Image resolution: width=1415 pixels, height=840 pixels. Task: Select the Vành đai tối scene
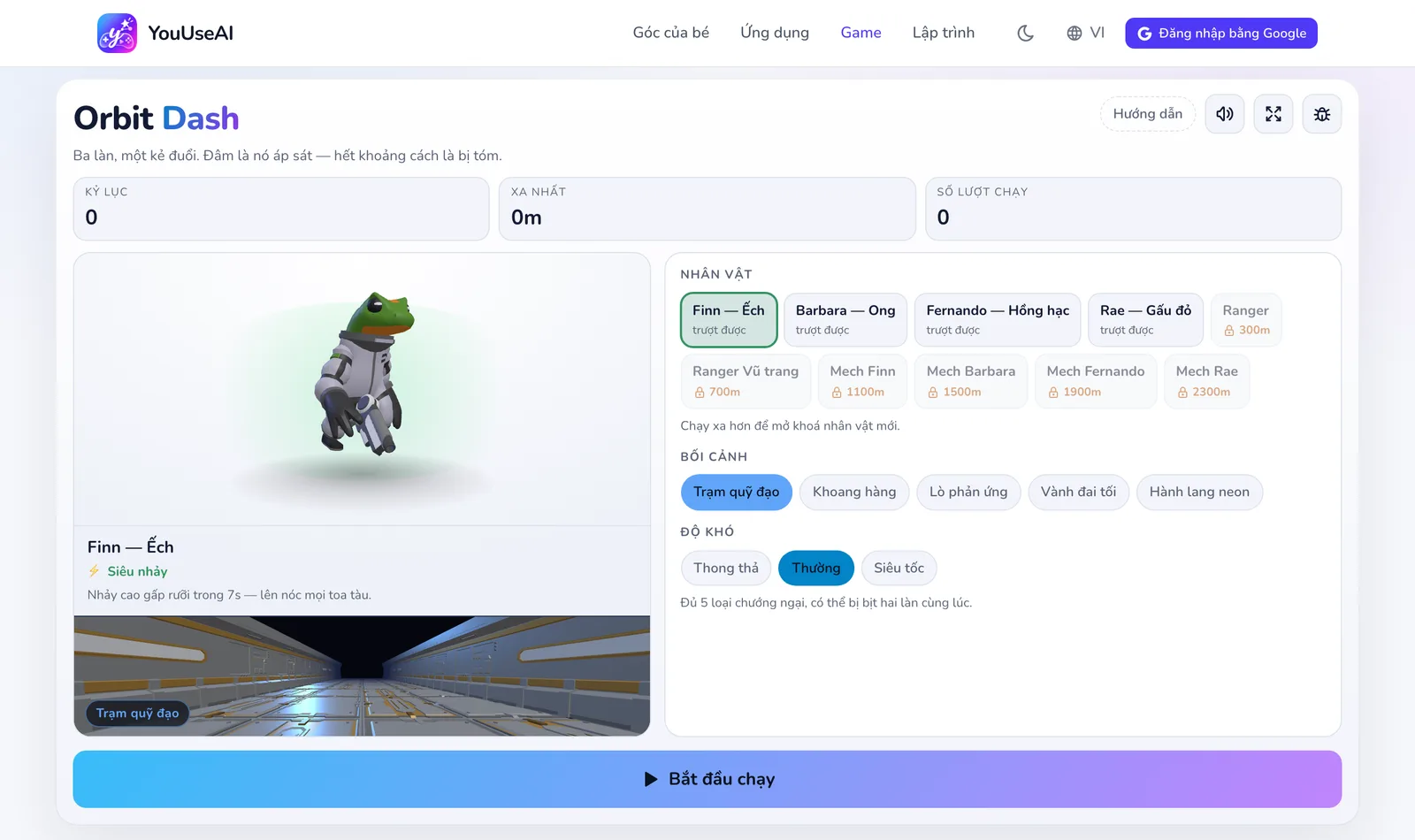1078,492
